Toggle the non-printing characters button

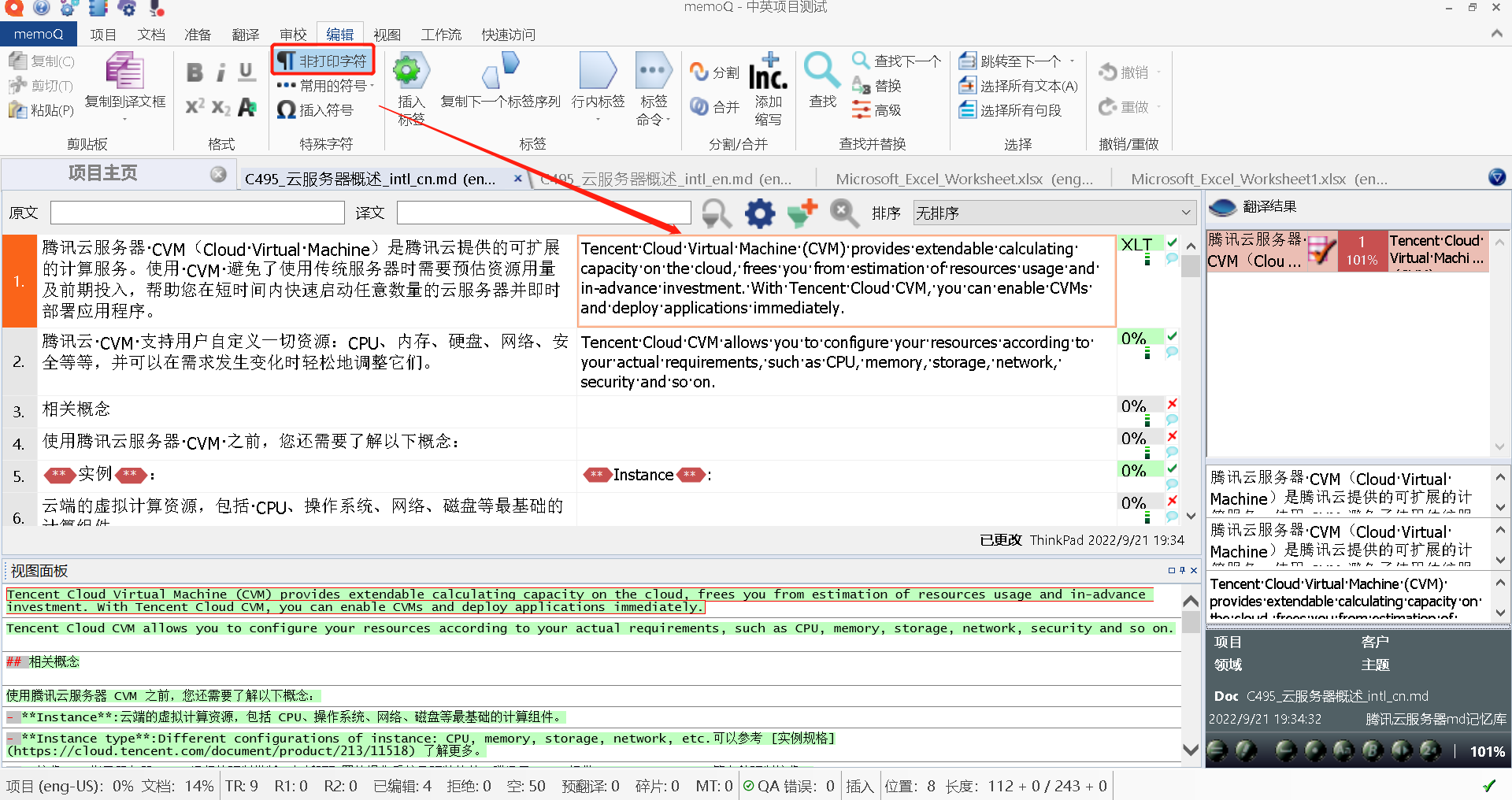[322, 61]
